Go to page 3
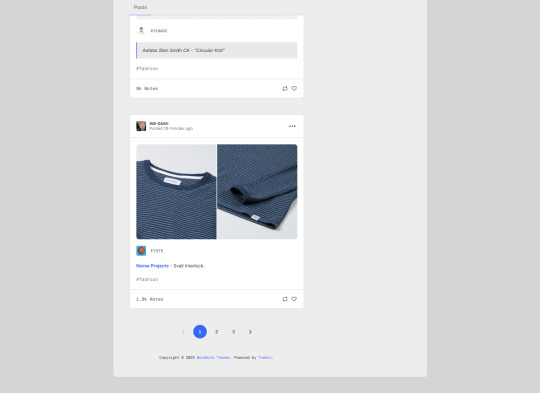This screenshot has height=393, width=540. [x=233, y=332]
